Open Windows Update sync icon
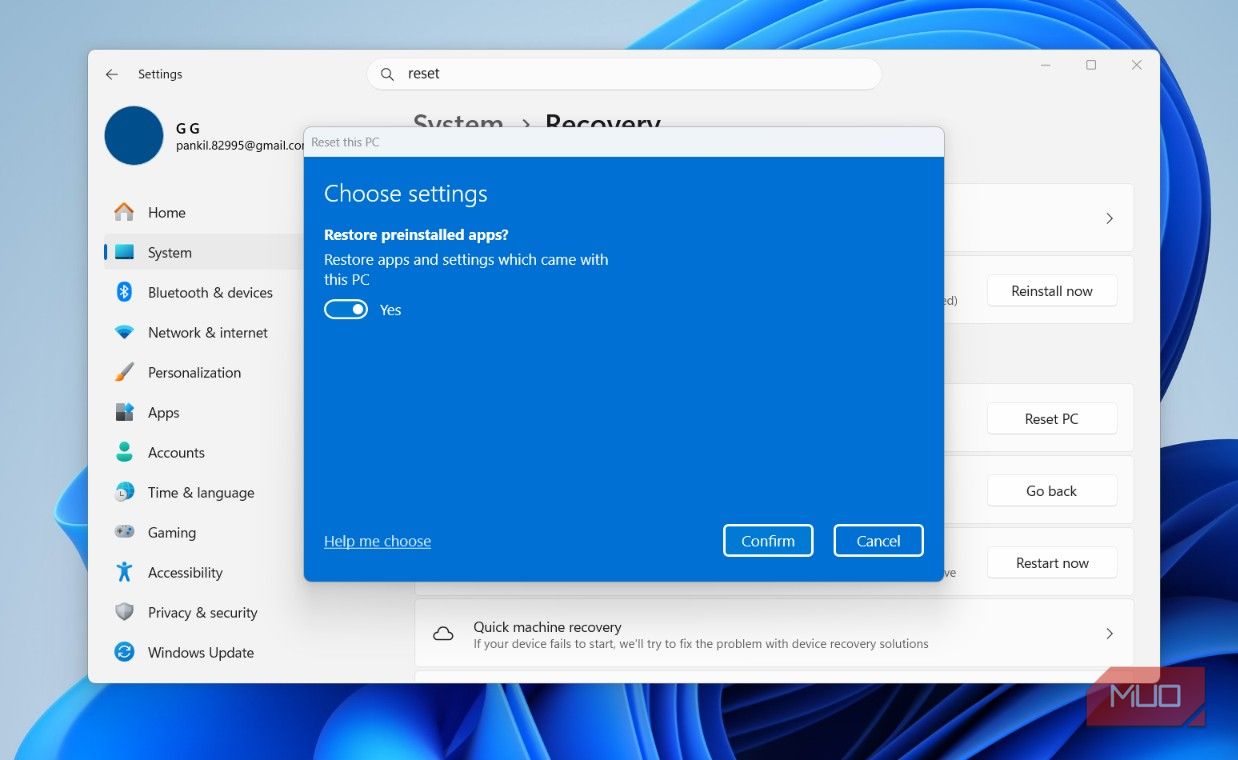Viewport: 1238px width, 760px height. (124, 652)
